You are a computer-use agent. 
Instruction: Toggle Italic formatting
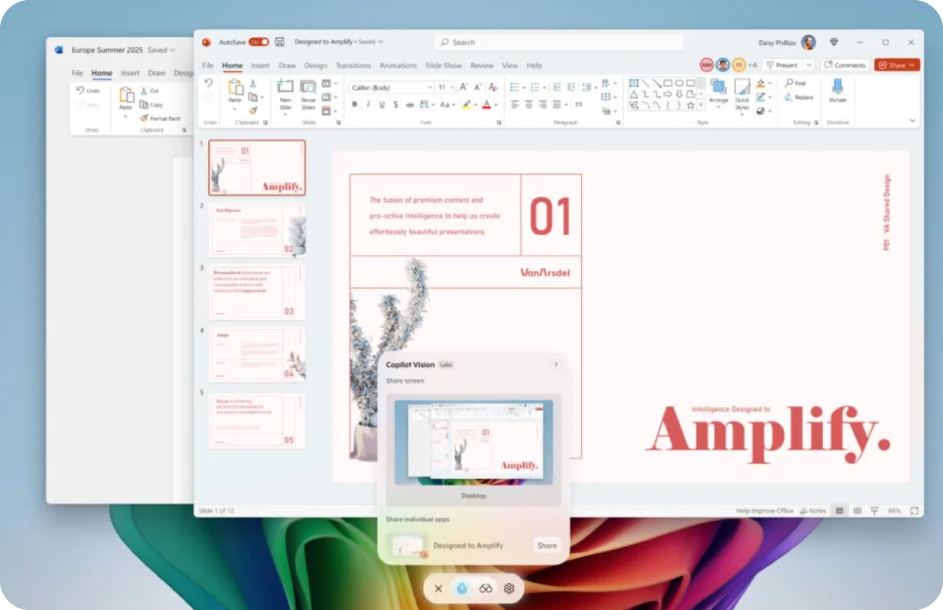pos(368,105)
